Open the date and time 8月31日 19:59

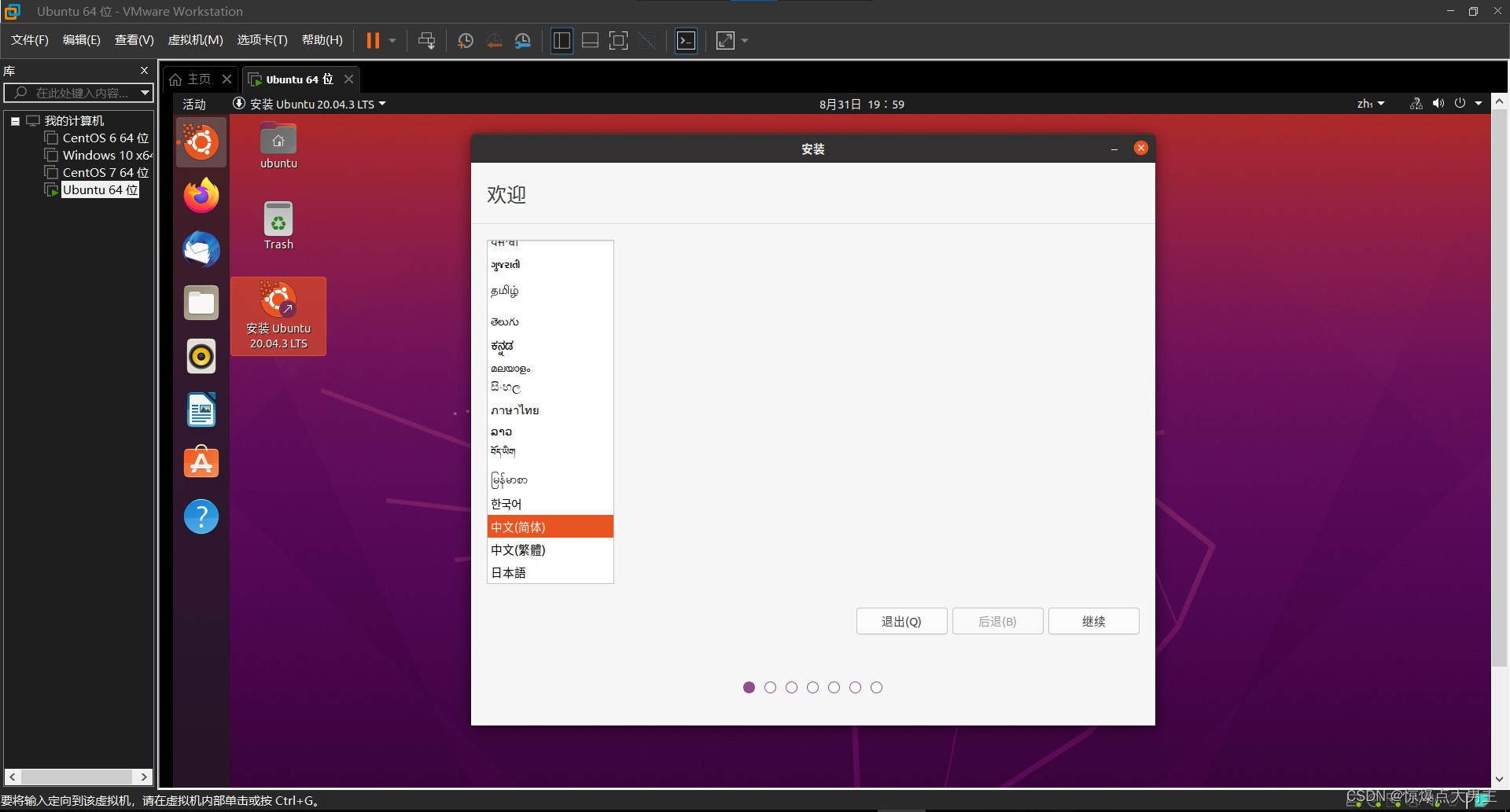(862, 105)
